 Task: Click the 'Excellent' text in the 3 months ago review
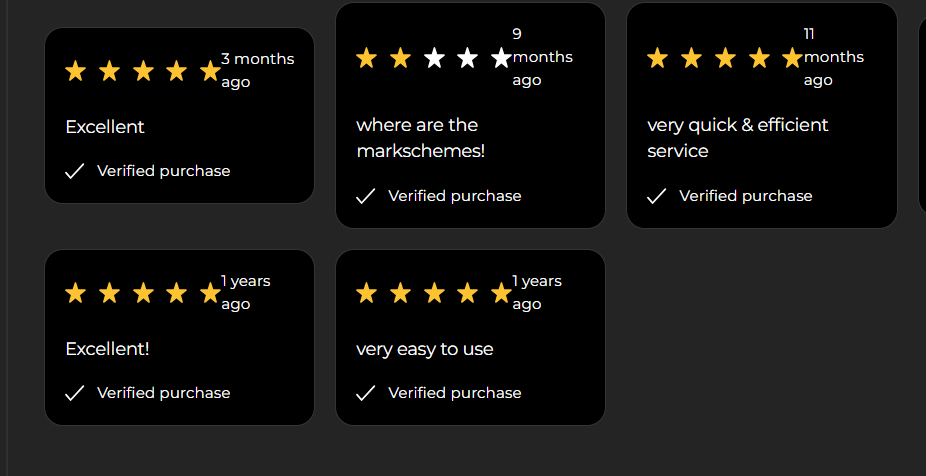tap(105, 127)
